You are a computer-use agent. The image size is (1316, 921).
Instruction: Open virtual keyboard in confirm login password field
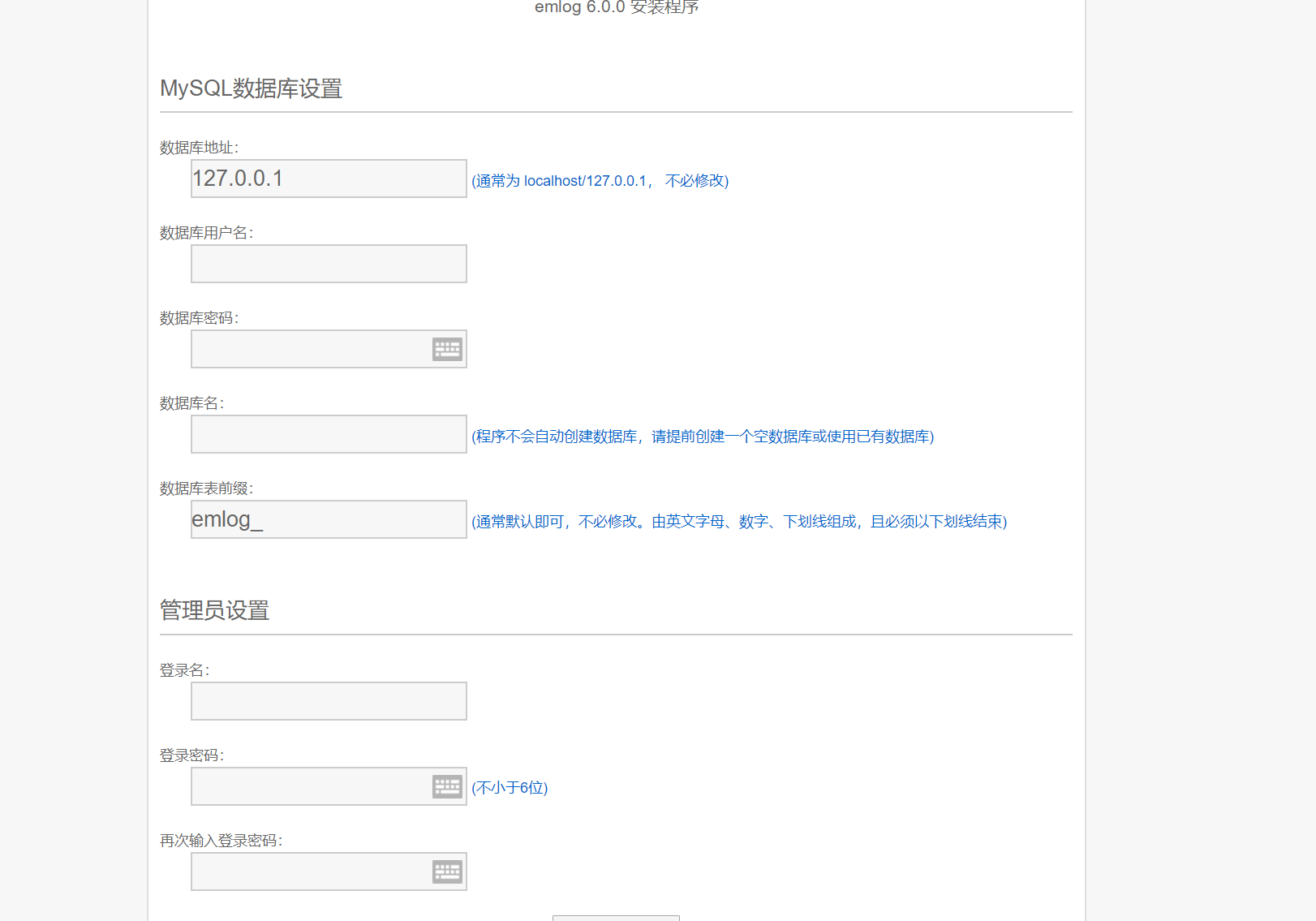click(447, 872)
